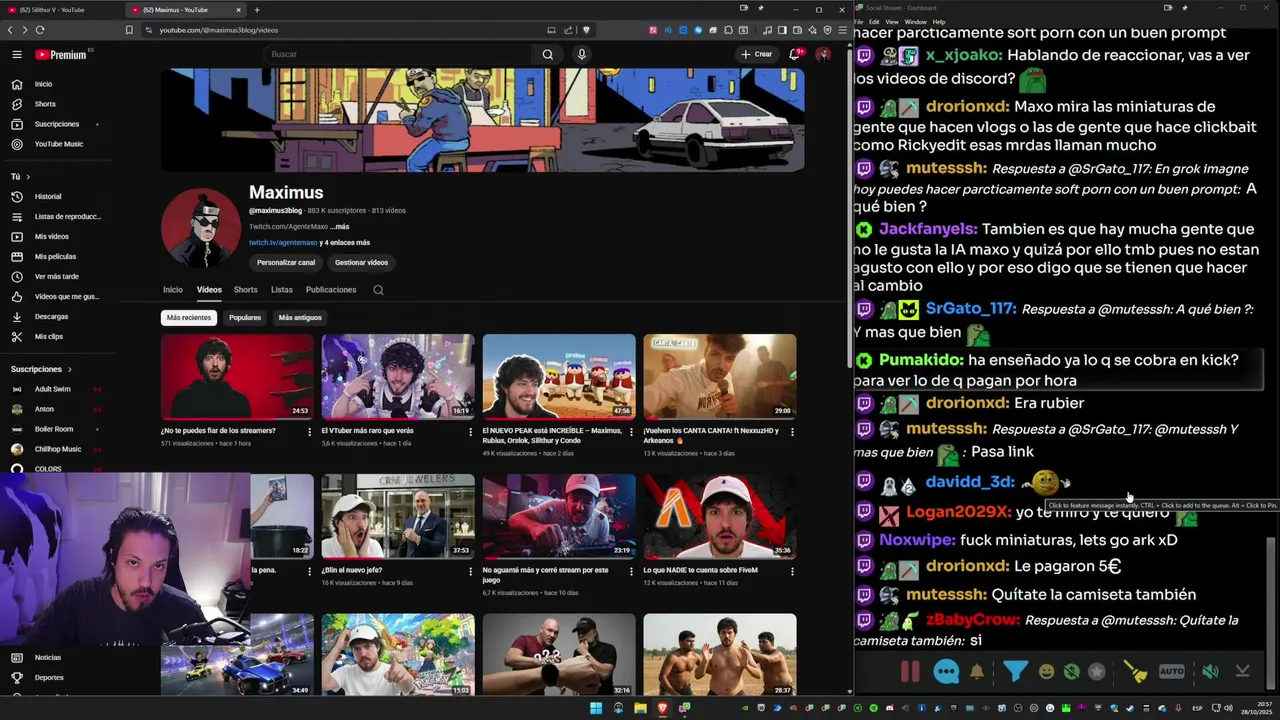1280x720 pixels.
Task: Go back in browser history
Action: click(11, 30)
